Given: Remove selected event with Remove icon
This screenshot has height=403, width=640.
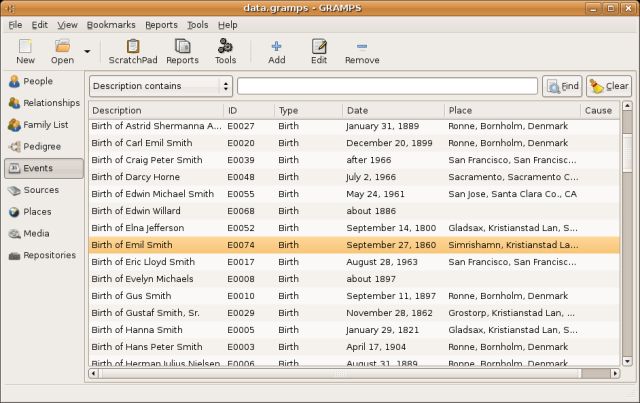Looking at the screenshot, I should pos(361,51).
